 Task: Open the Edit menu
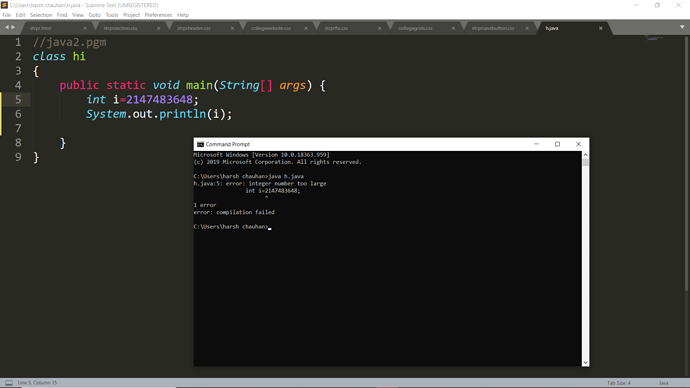pyautogui.click(x=20, y=15)
